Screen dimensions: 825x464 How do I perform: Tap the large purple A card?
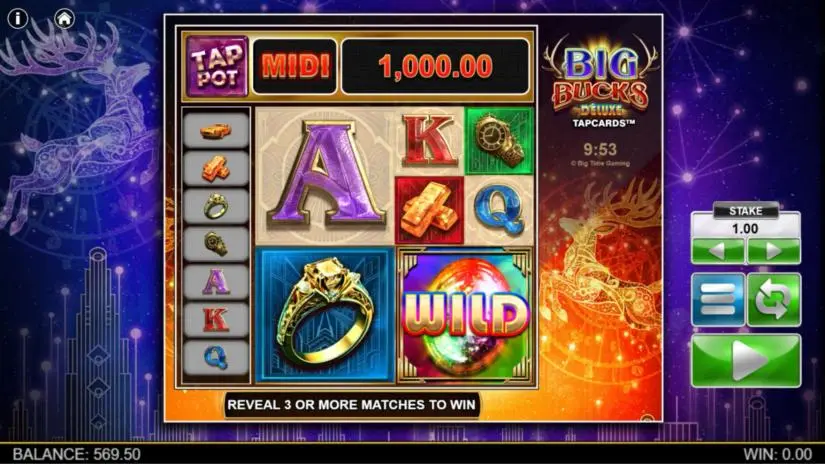325,176
